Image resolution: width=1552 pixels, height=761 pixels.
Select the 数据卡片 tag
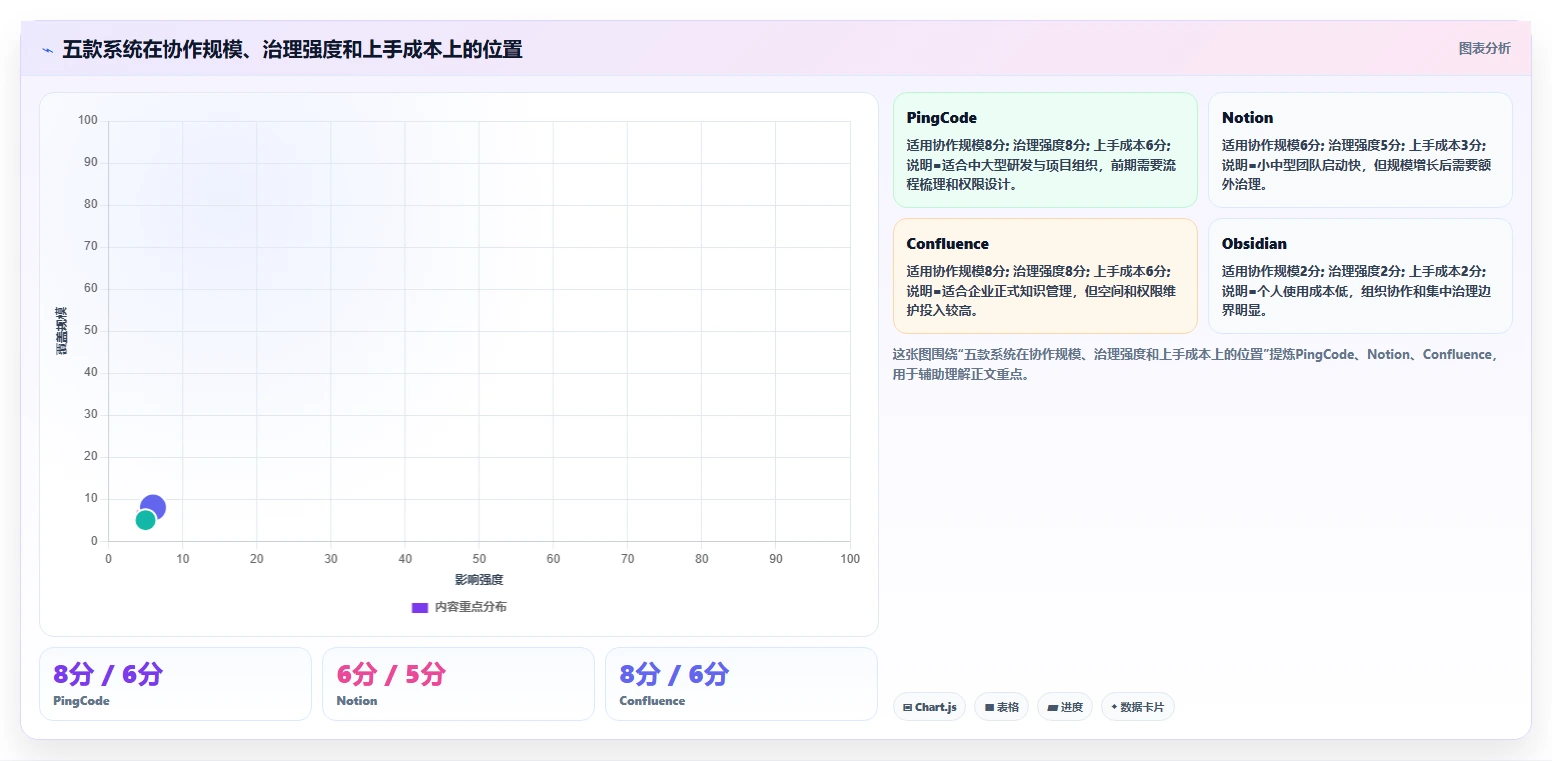pyautogui.click(x=1138, y=707)
